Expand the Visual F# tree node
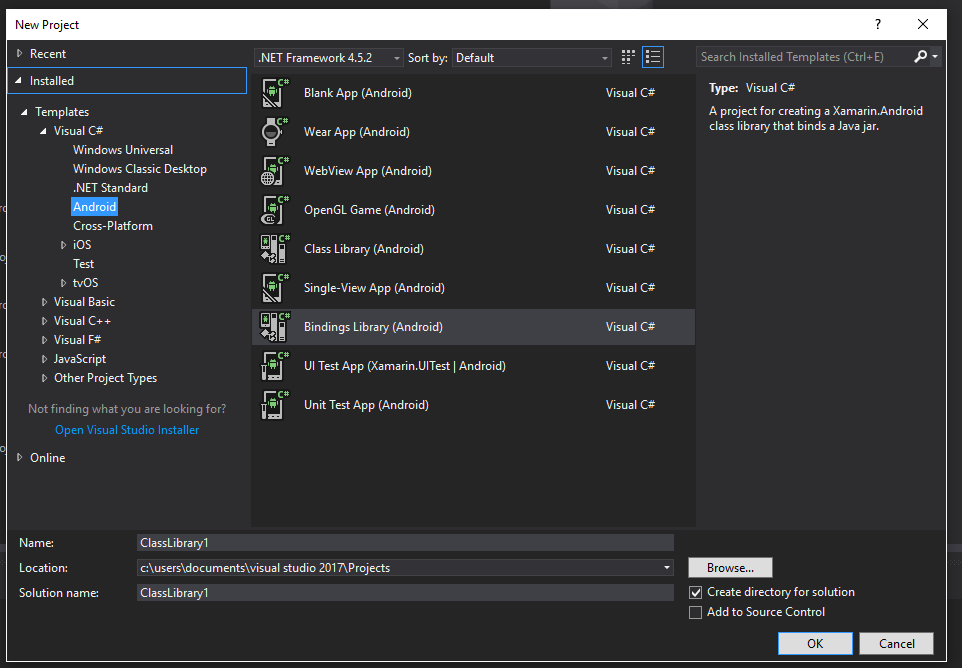The height and width of the screenshot is (668, 962). point(44,340)
